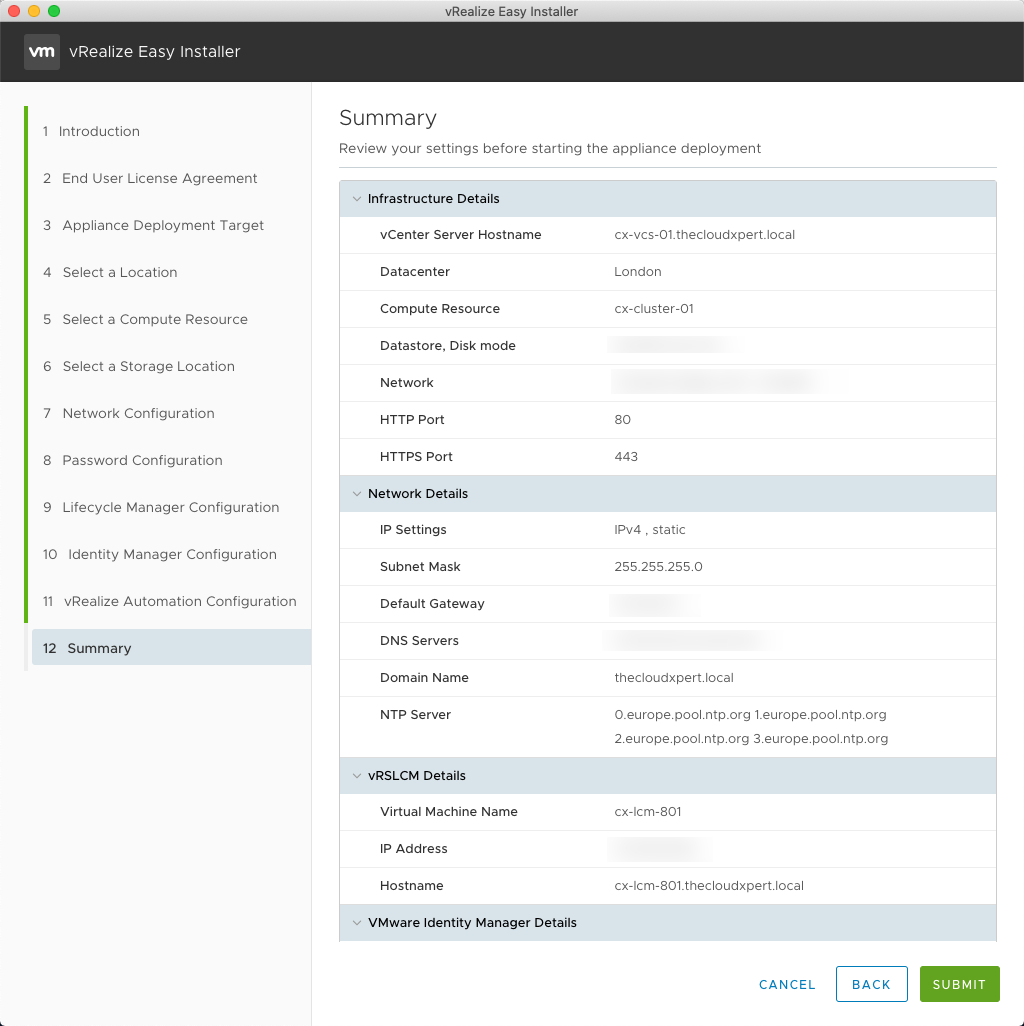Select the Summary step in sidebar
Viewport: 1024px width, 1026px height.
click(99, 648)
